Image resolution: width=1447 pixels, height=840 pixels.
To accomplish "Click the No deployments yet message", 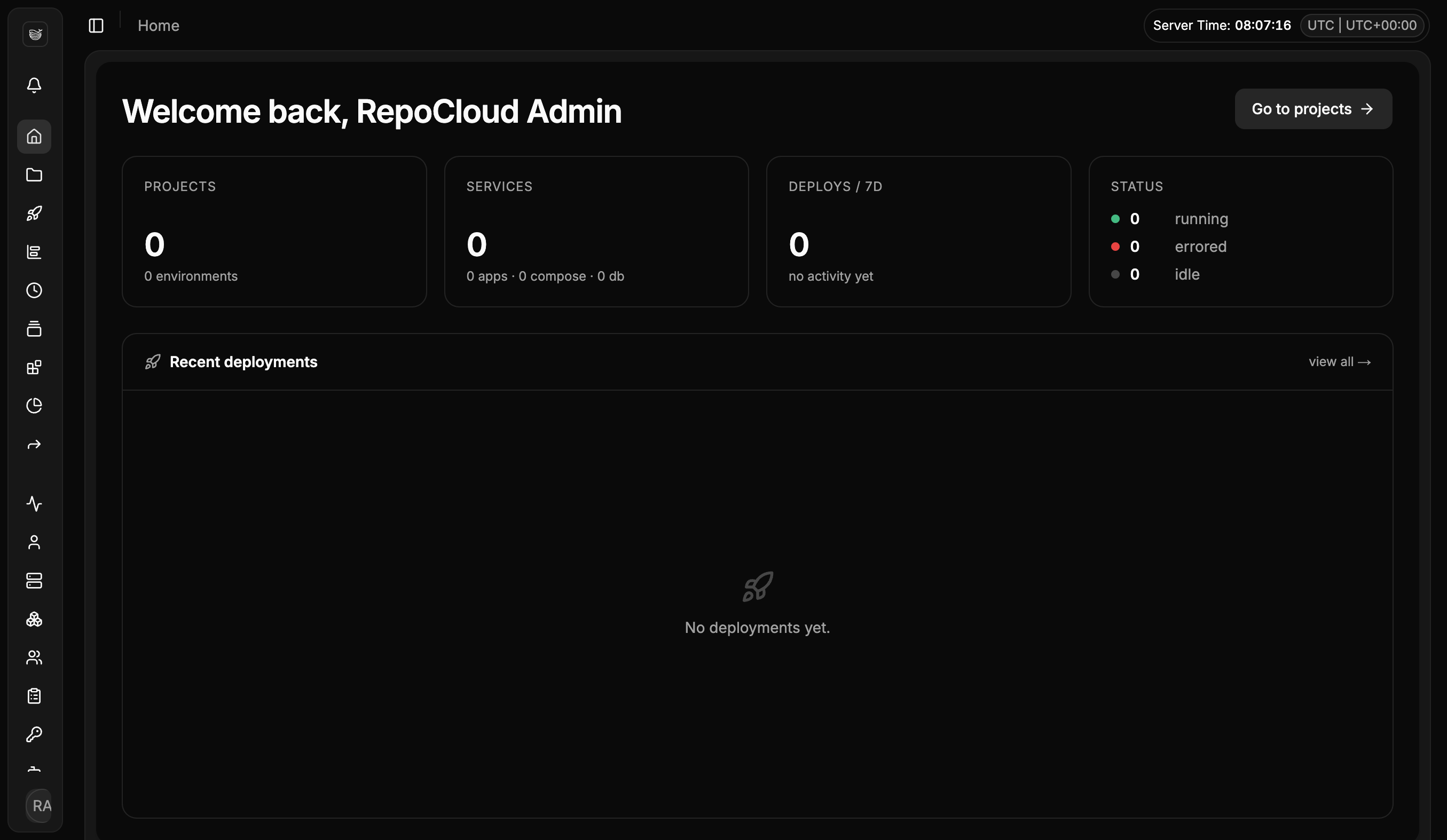I will (757, 628).
